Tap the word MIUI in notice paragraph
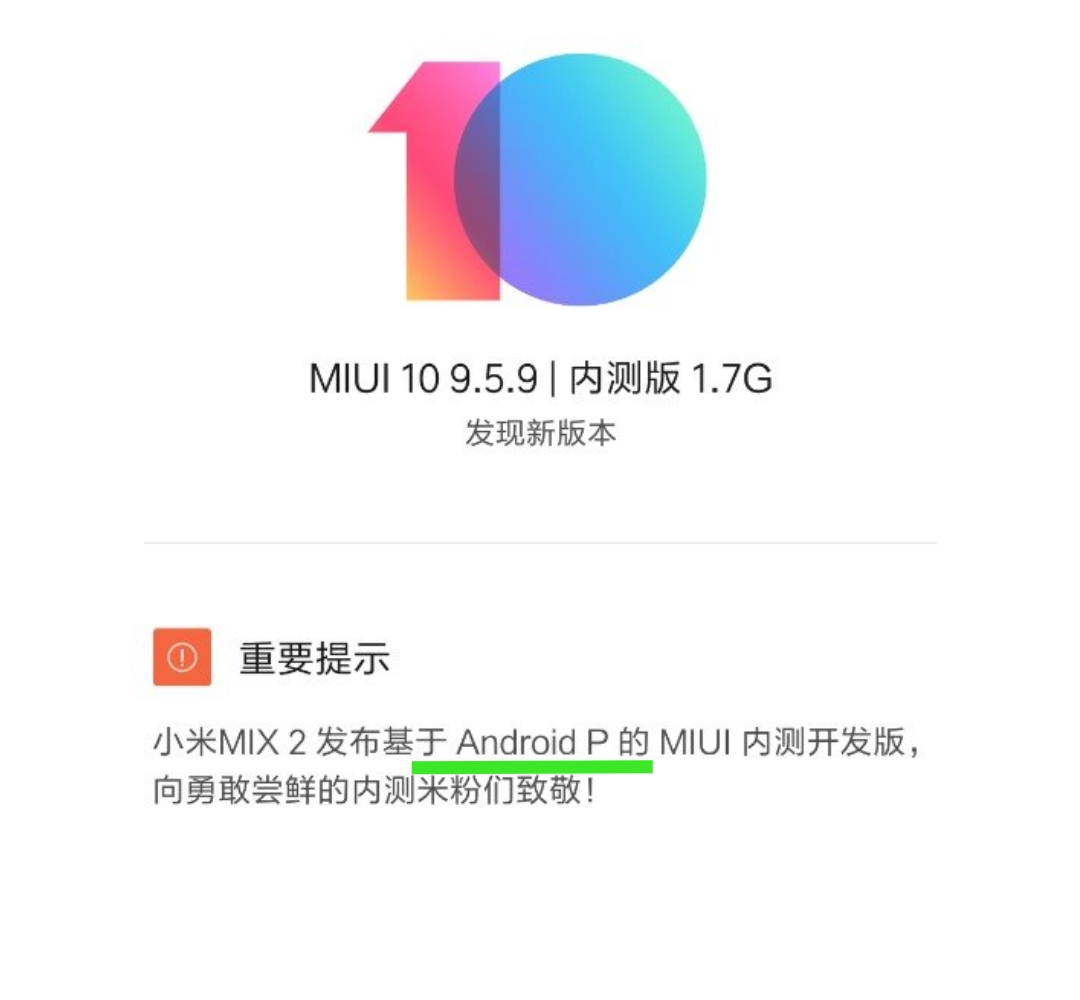This screenshot has height=1000, width=1080. [695, 742]
